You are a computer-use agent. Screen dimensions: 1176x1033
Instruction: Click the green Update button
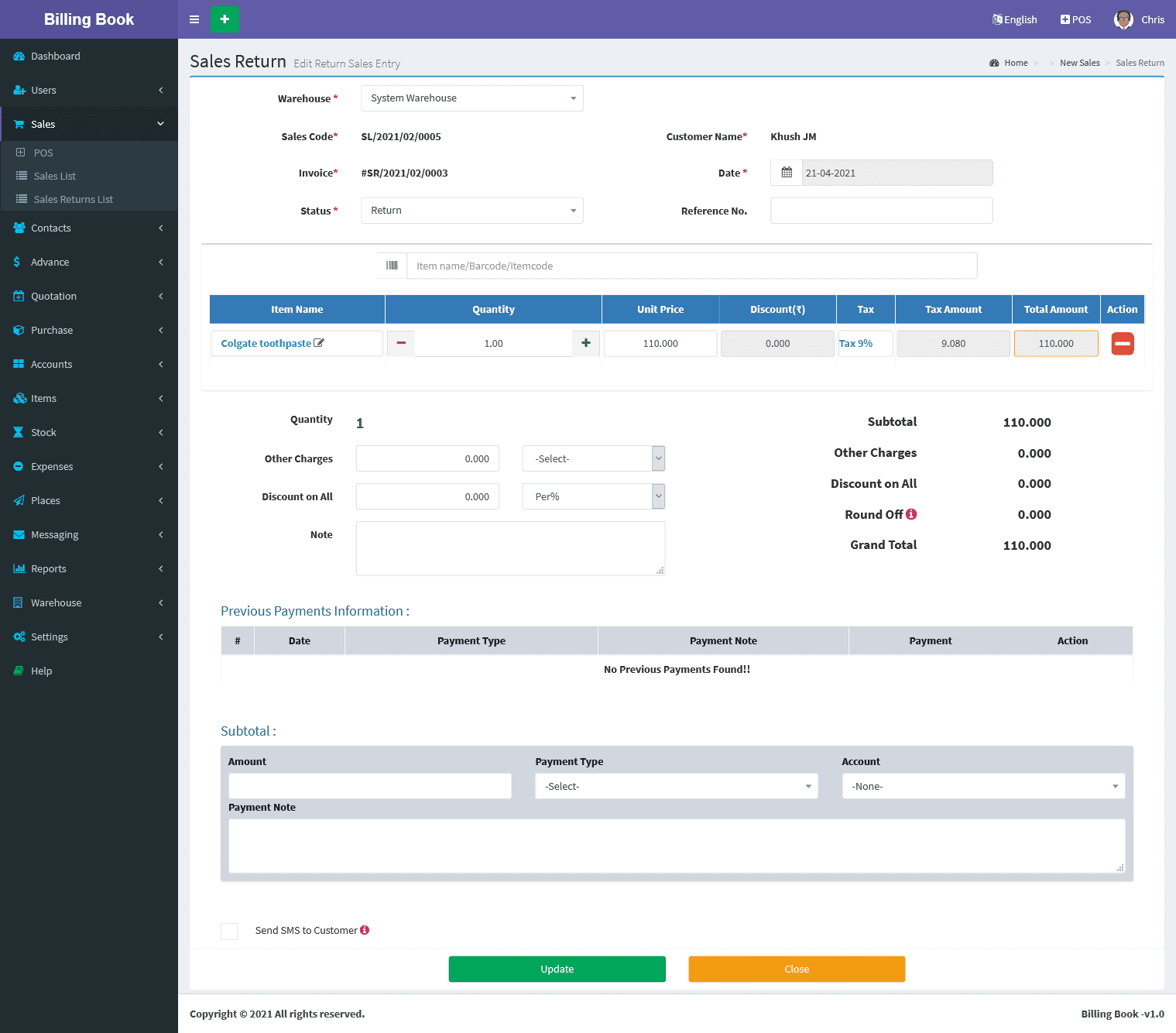(557, 969)
